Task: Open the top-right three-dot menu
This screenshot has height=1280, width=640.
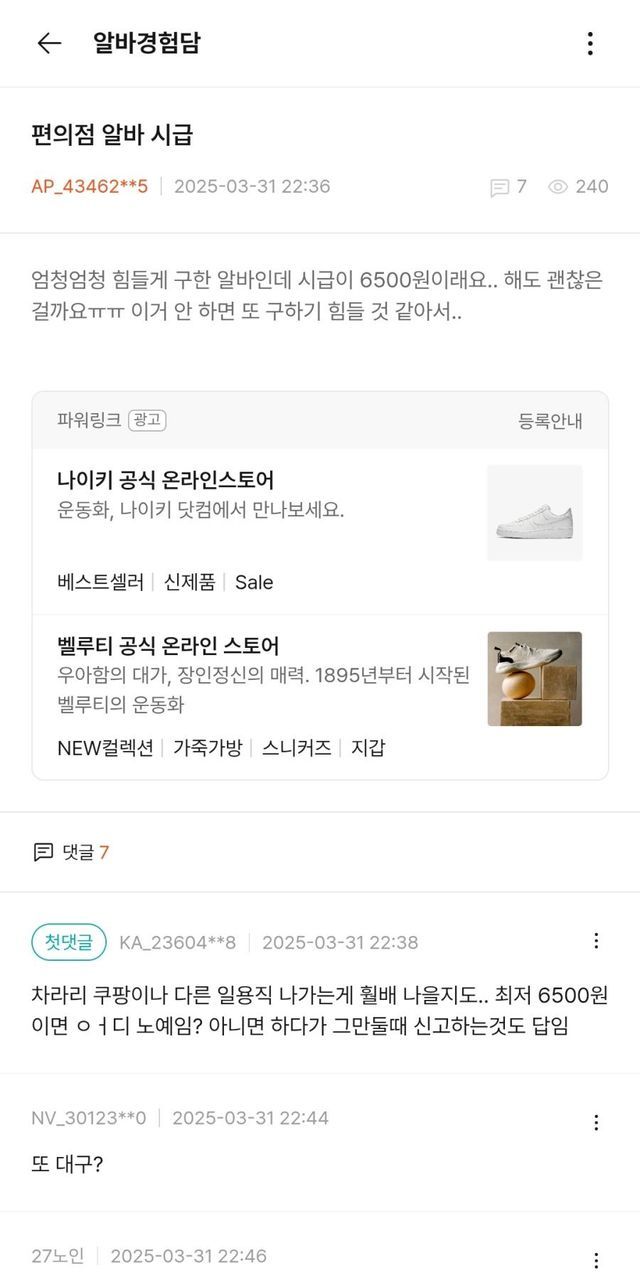Action: pos(590,43)
